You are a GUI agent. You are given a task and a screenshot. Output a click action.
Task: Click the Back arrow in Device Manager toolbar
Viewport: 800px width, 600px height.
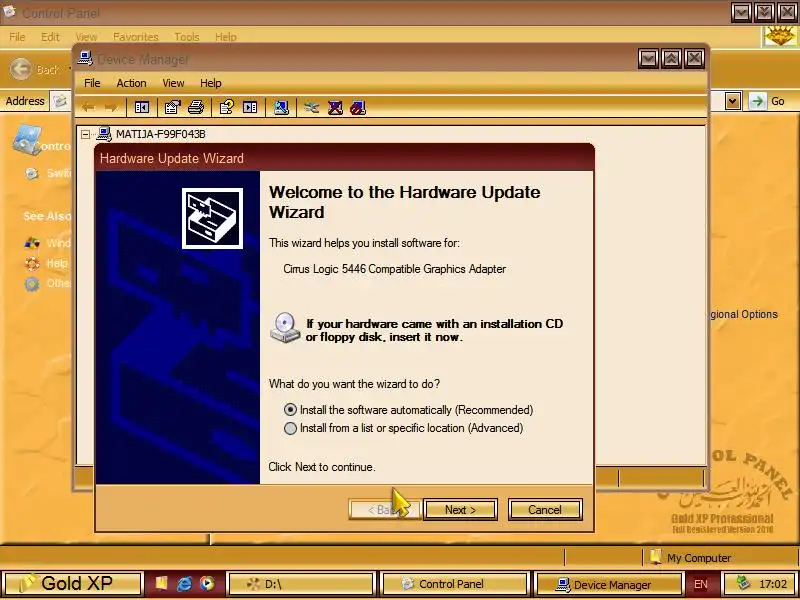[89, 107]
